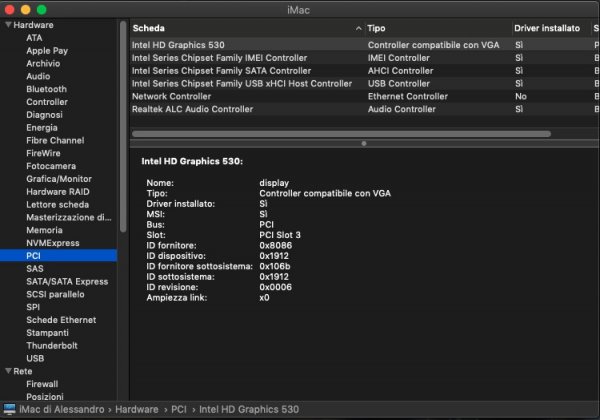Image resolution: width=600 pixels, height=420 pixels.
Task: Sort by Driver installato column header
Action: click(547, 28)
